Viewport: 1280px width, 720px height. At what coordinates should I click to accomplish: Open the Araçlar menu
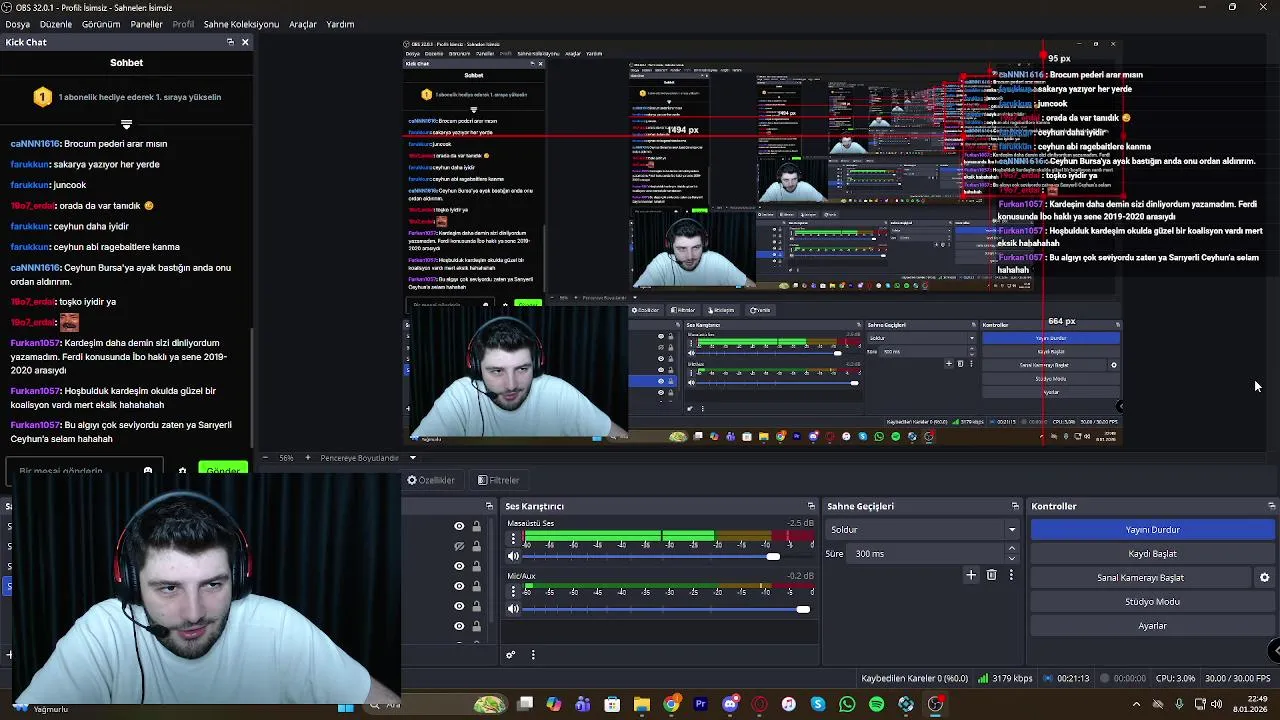[x=303, y=24]
